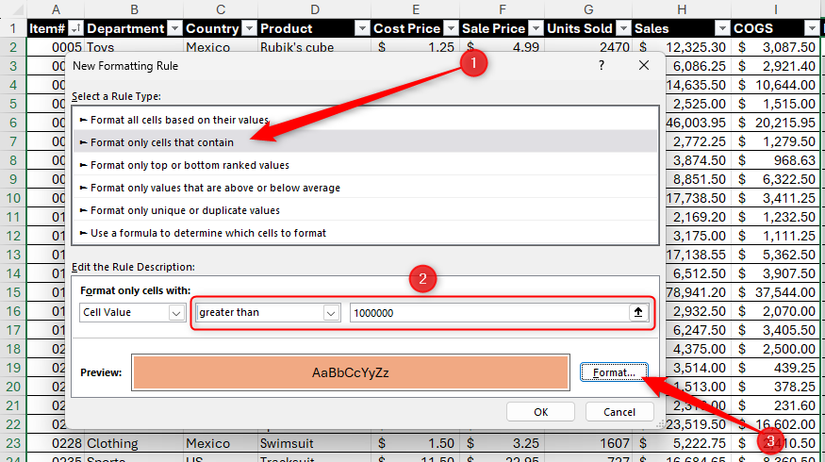The height and width of the screenshot is (462, 825).
Task: Open the Product column filter dropdown
Action: point(362,28)
